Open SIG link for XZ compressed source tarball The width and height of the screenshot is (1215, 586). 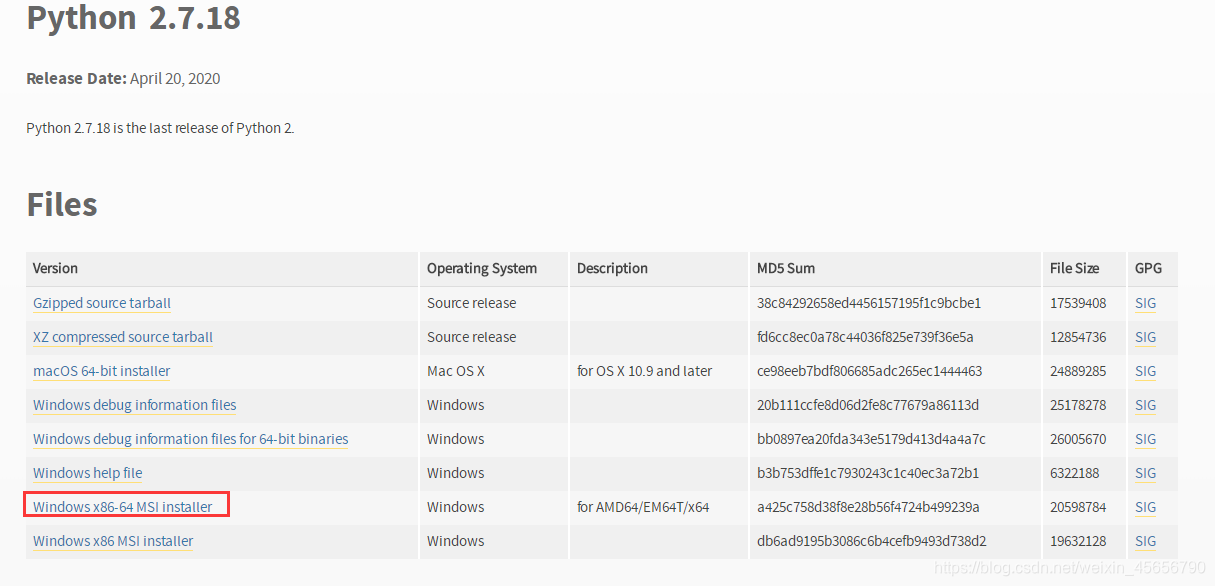1146,337
